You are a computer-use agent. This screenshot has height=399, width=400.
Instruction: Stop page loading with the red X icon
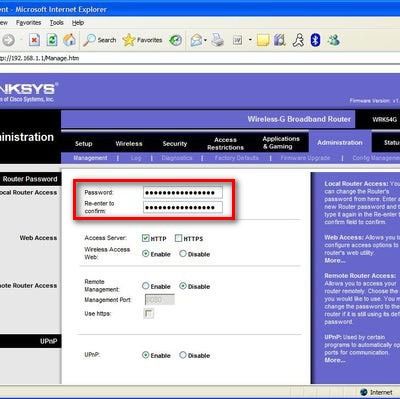click(x=34, y=40)
